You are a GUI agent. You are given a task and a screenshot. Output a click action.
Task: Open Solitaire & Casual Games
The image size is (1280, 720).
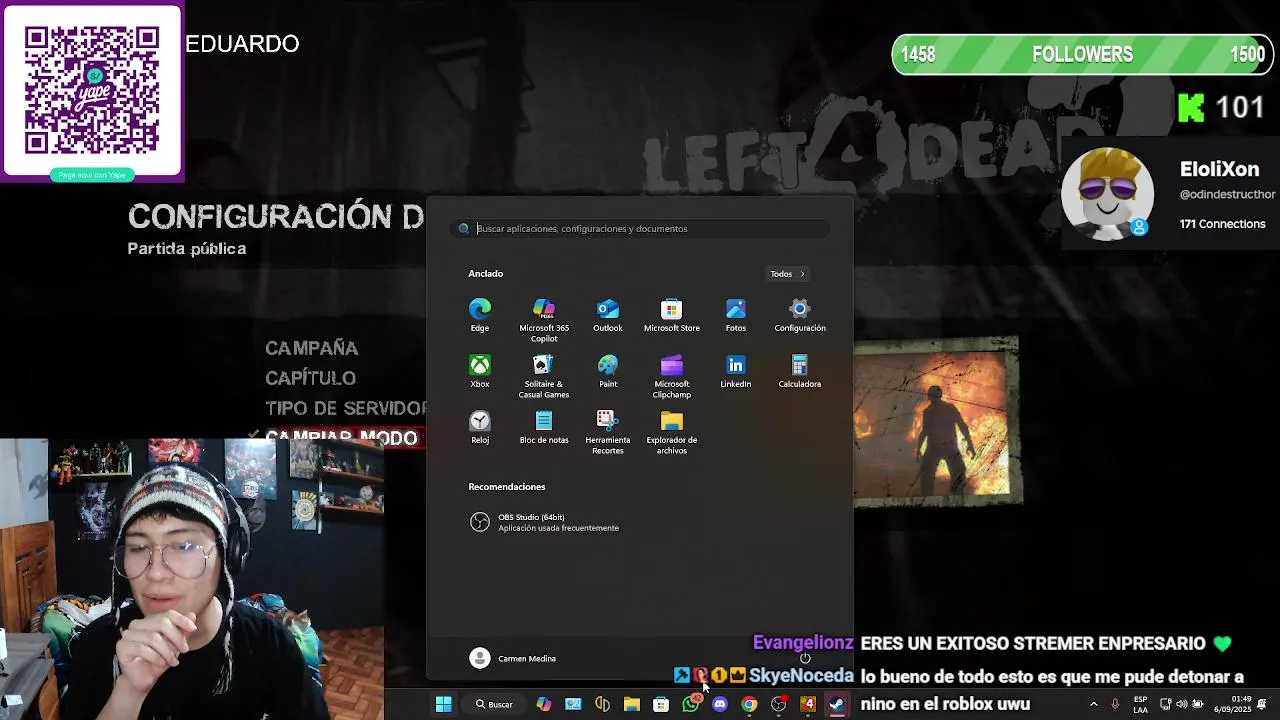(x=544, y=376)
